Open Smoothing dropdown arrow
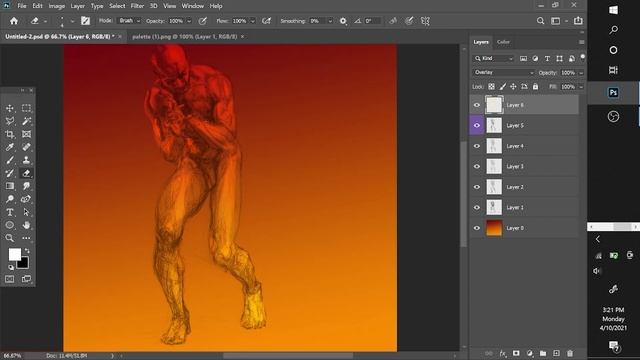640x360 pixels. (330, 21)
